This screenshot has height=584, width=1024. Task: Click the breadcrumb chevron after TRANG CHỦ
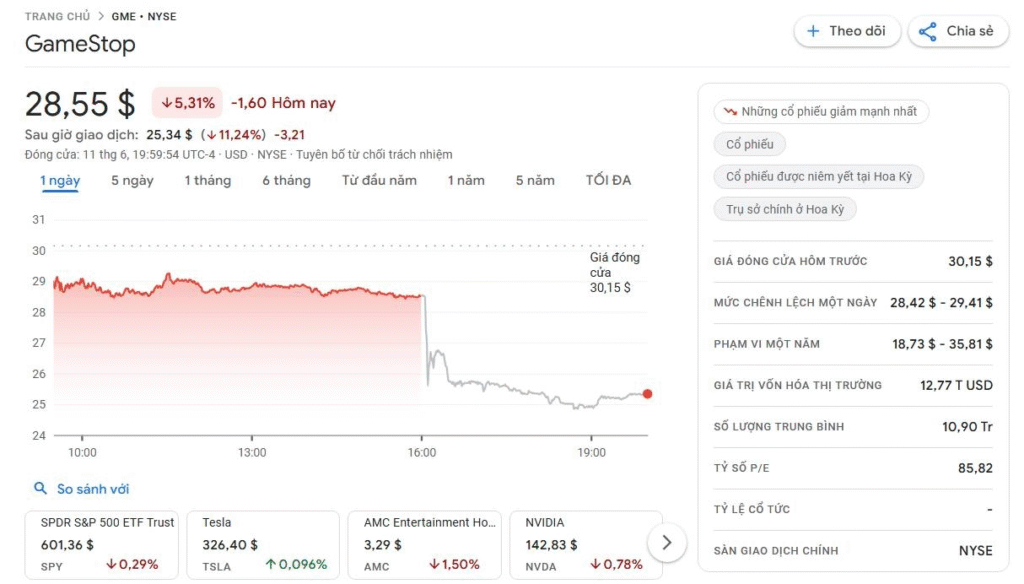[x=101, y=16]
